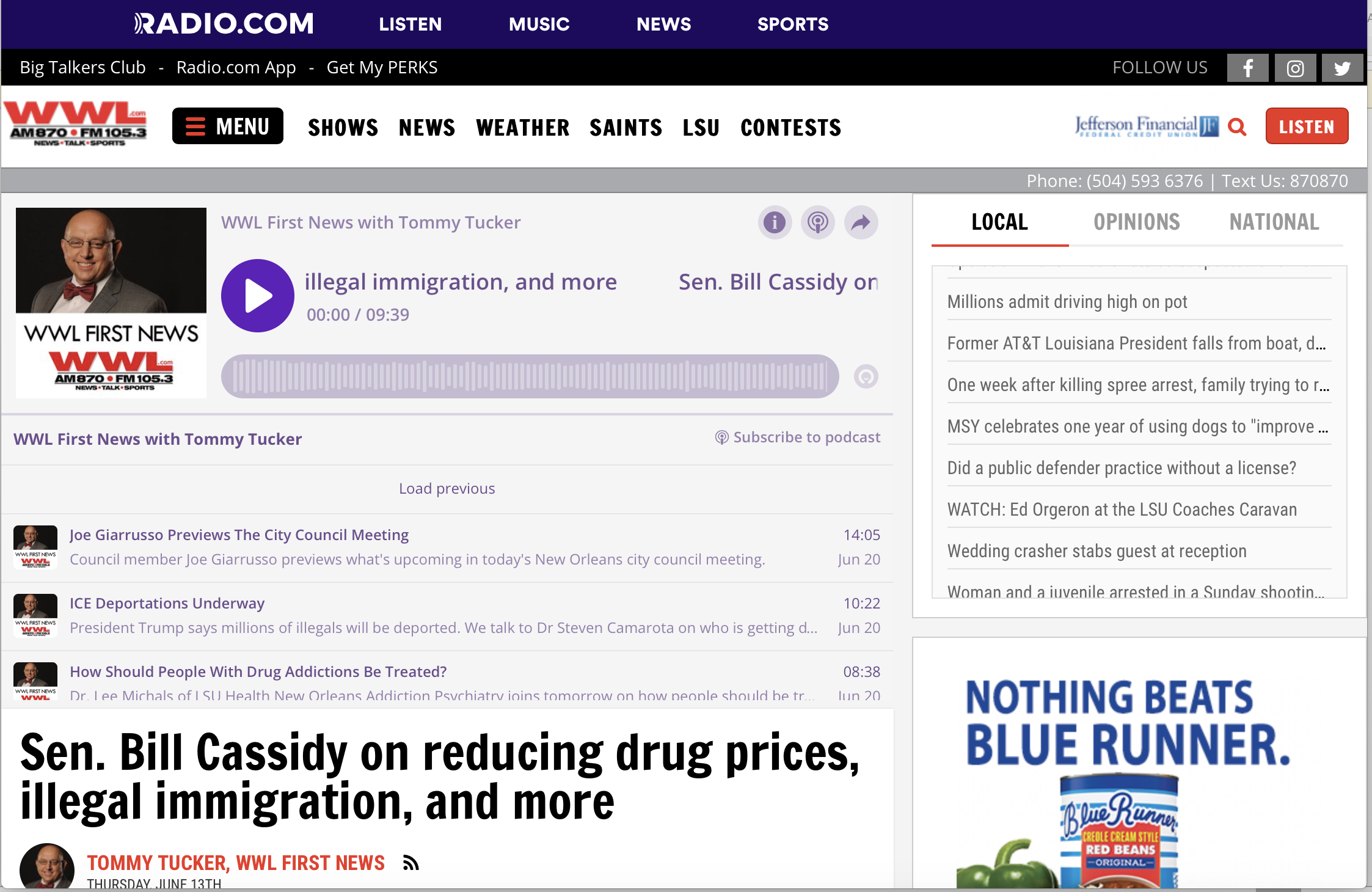Open killing spree arrest family story
The image size is (1372, 892).
[x=1138, y=385]
